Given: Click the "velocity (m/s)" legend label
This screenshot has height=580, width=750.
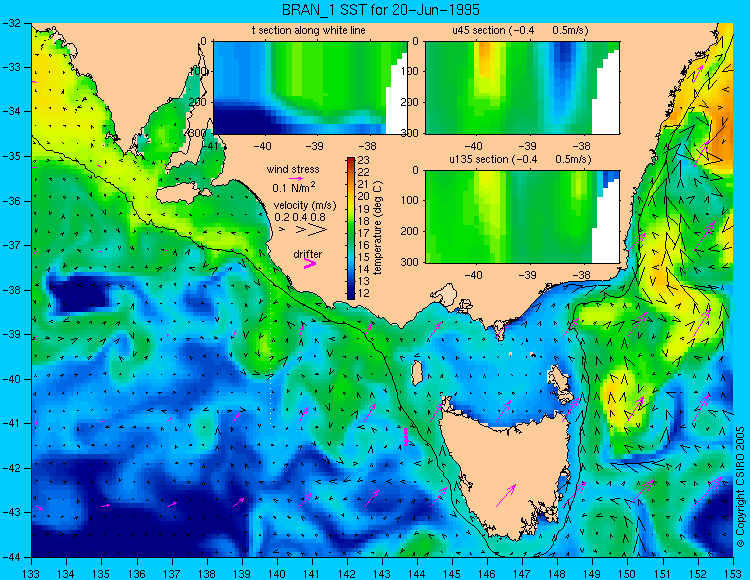Looking at the screenshot, I should pos(305,205).
